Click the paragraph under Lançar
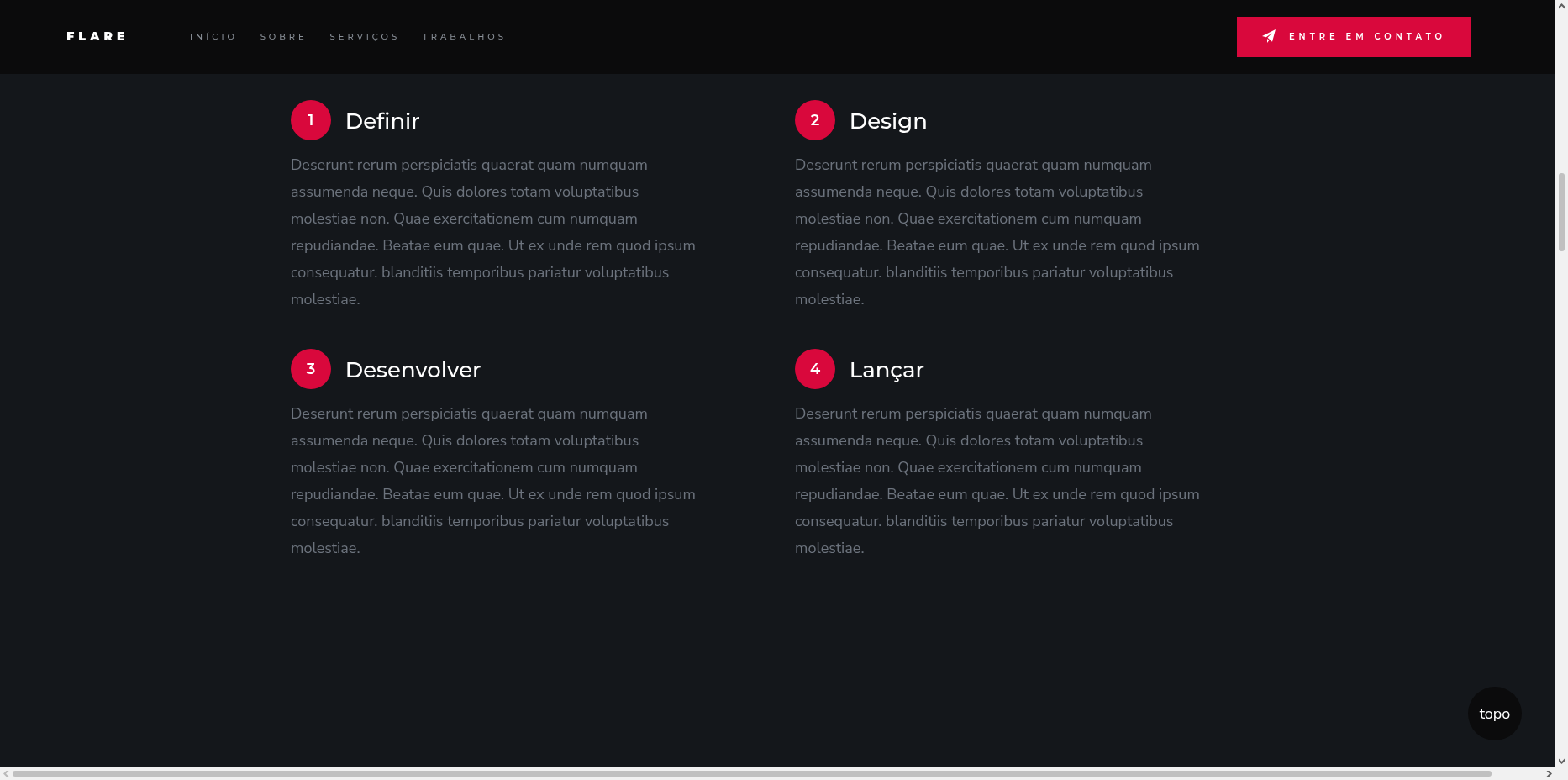This screenshot has height=780, width=1568. click(997, 481)
